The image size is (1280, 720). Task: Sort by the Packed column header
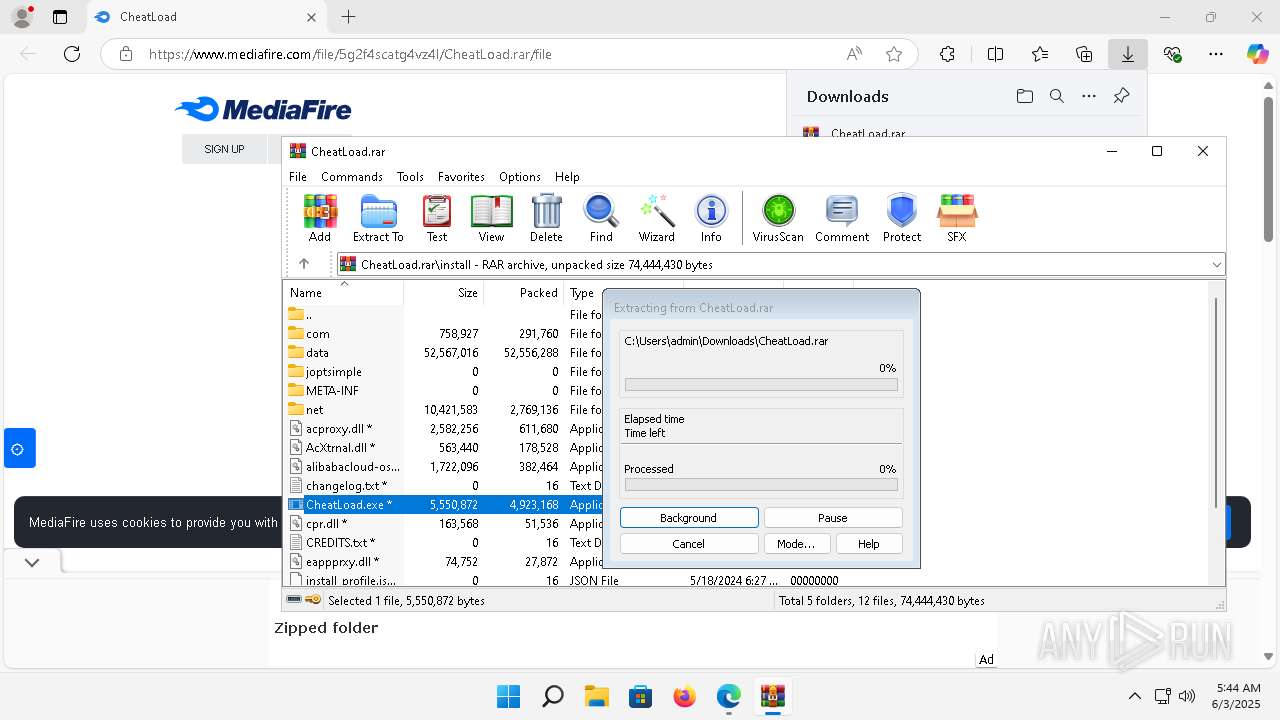(x=524, y=293)
